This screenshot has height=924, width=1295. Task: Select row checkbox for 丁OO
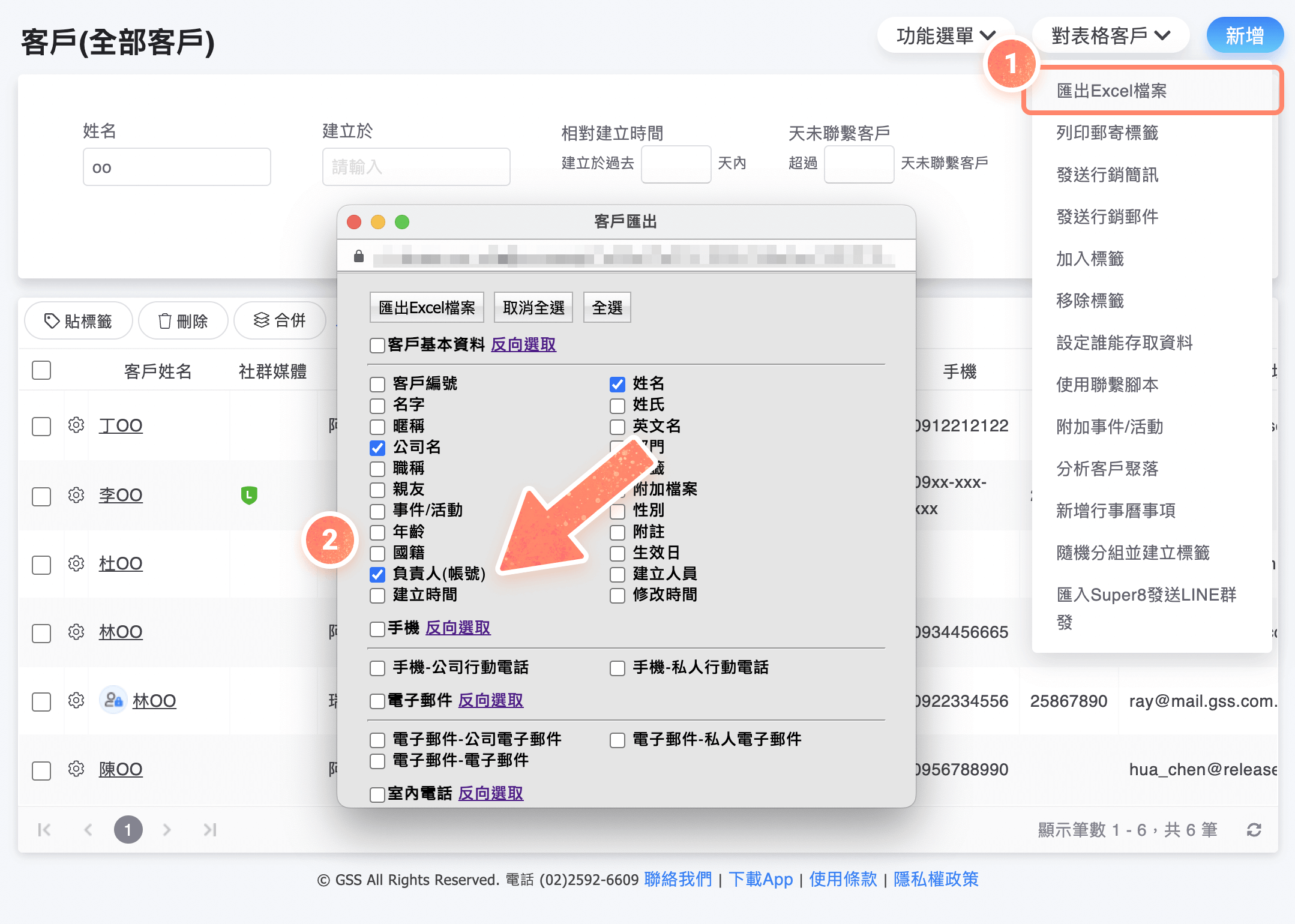click(41, 427)
